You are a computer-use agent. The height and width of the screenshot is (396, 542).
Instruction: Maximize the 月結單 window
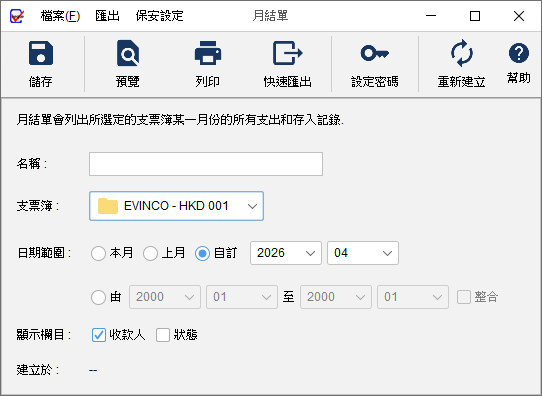(475, 16)
